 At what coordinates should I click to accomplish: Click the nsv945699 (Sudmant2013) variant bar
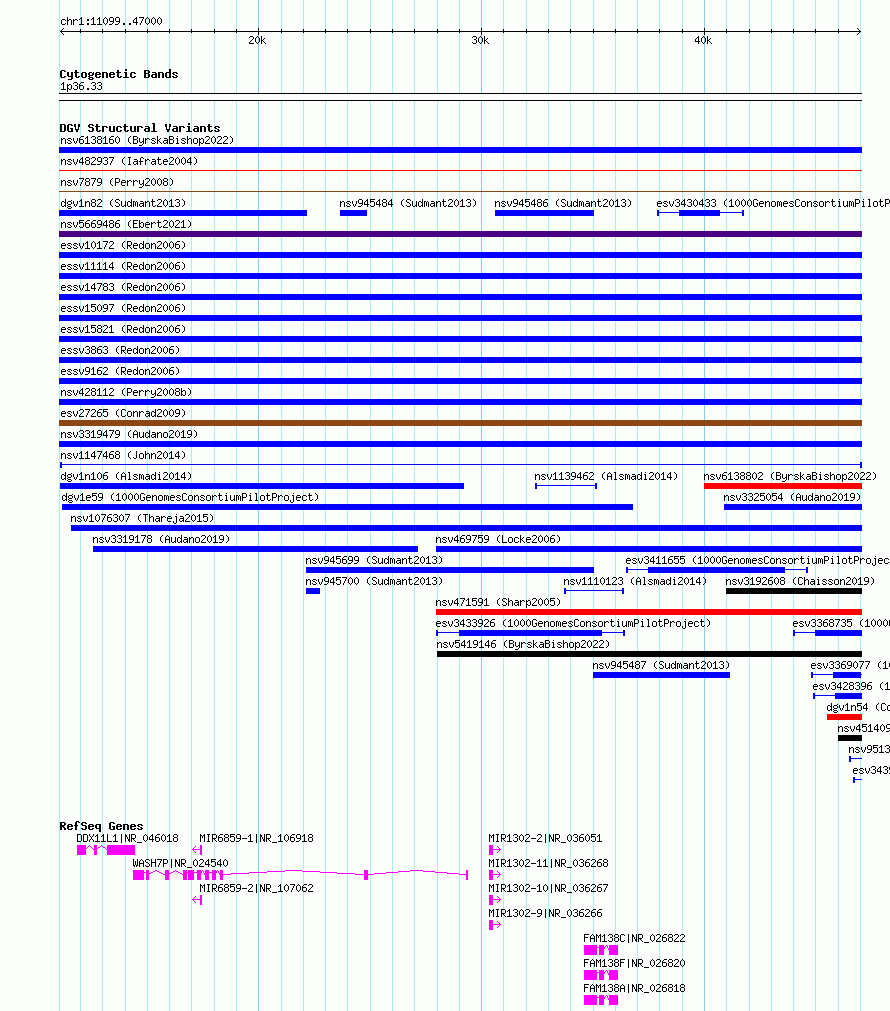450,570
